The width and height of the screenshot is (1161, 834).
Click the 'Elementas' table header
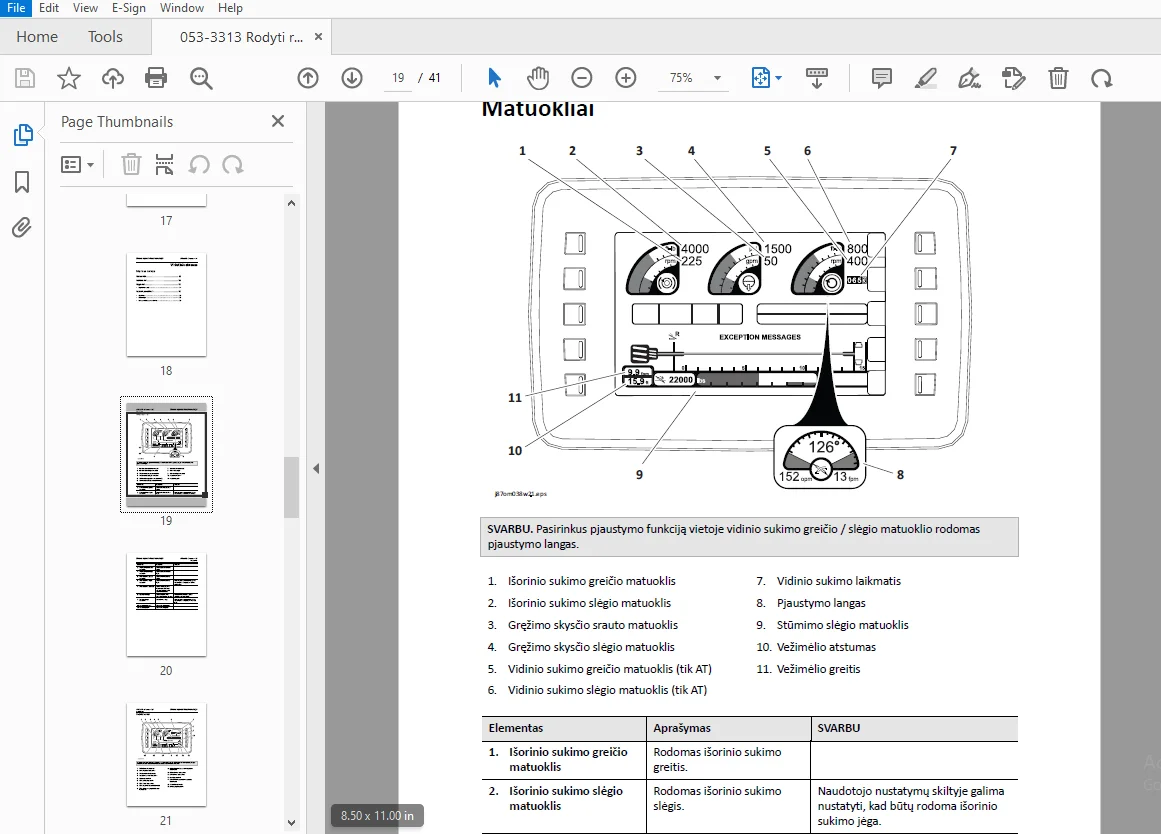[x=516, y=728]
